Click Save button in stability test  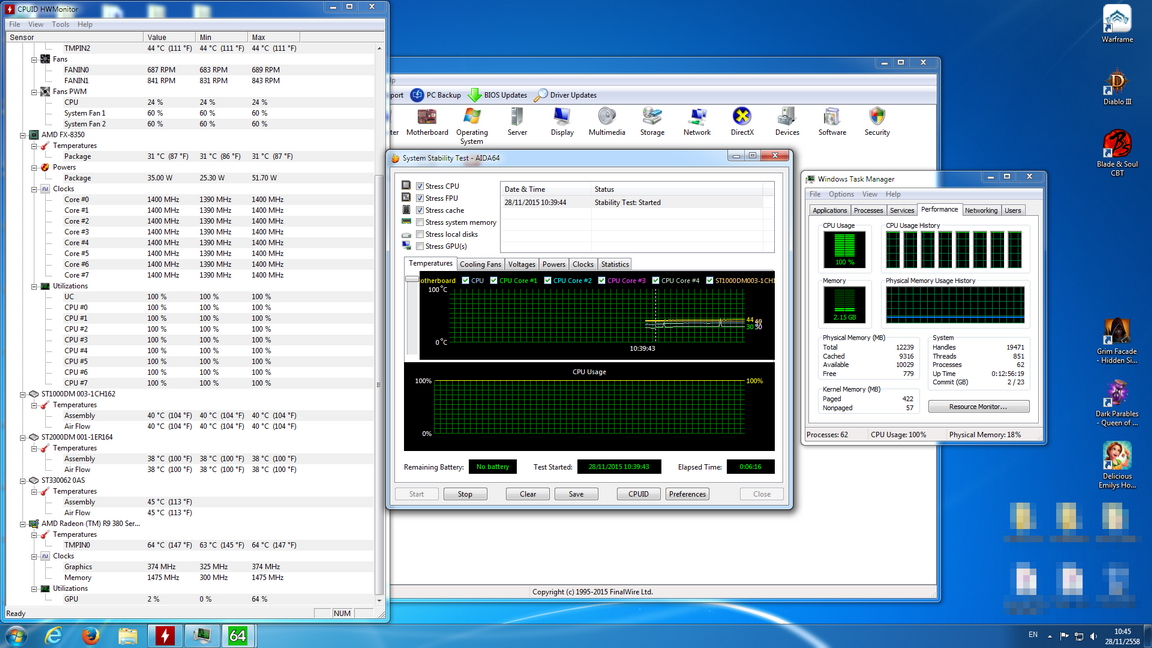pyautogui.click(x=576, y=494)
